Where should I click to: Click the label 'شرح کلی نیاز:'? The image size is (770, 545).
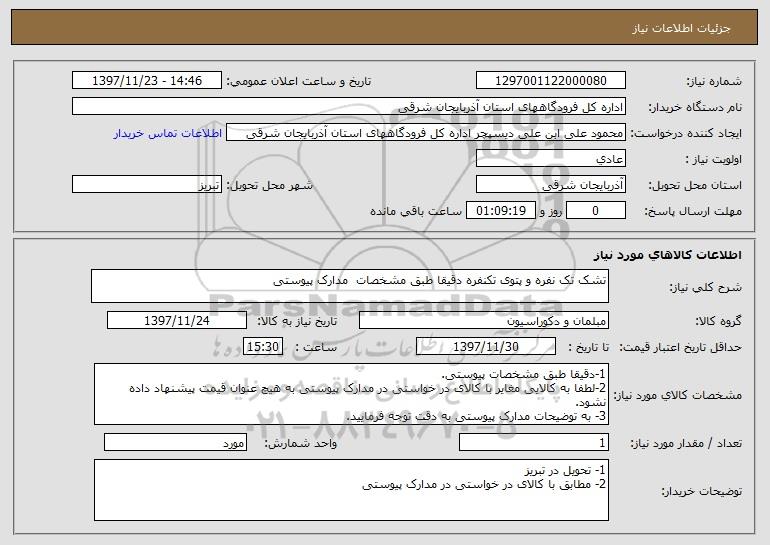tap(706, 287)
